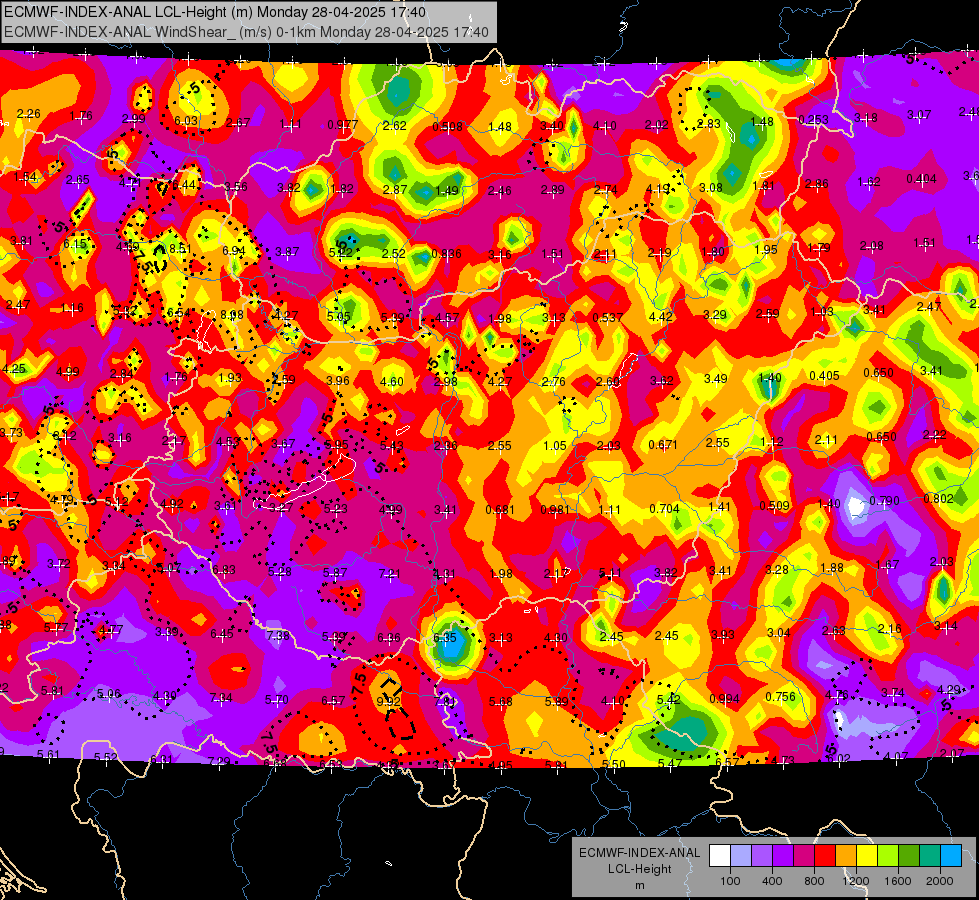Click the unit label m in the legend
979x900 pixels.
point(639,885)
